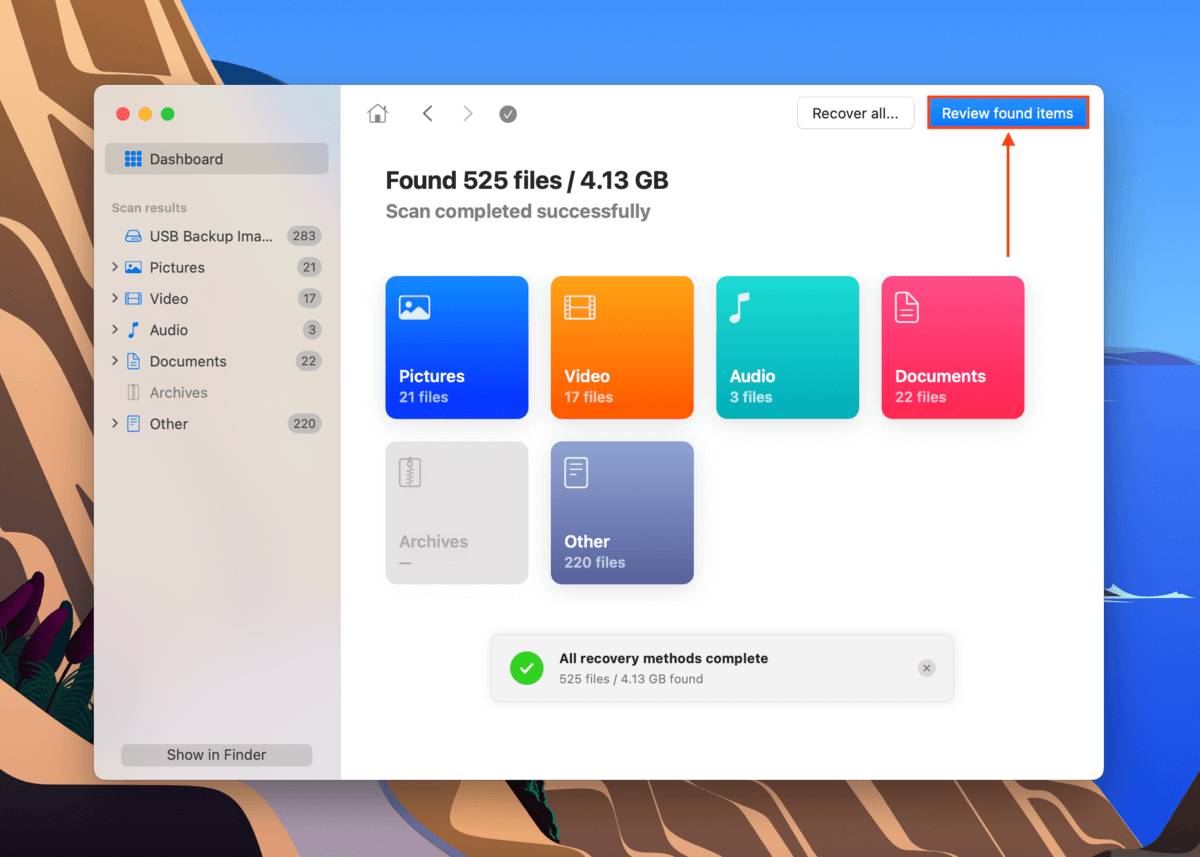The height and width of the screenshot is (857, 1200).
Task: Open the Pictures 21 files card
Action: pyautogui.click(x=456, y=347)
